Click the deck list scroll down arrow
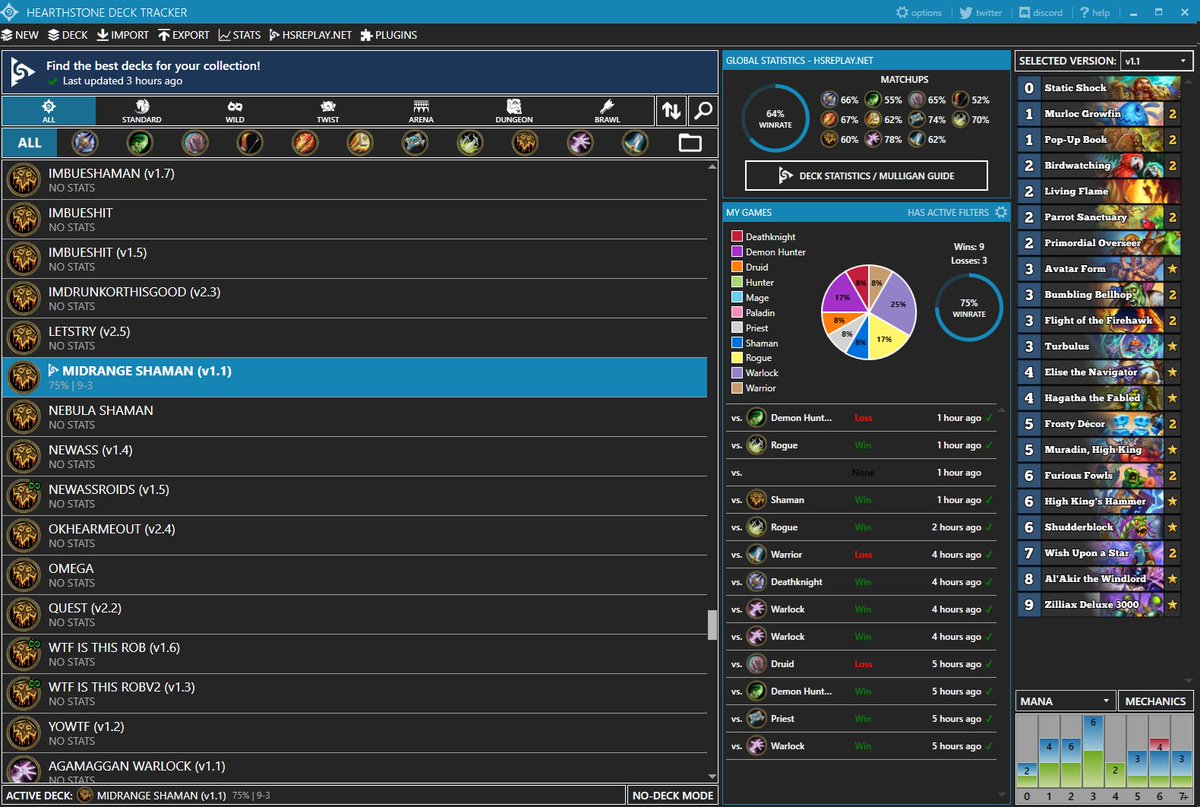The width and height of the screenshot is (1200, 807). click(x=713, y=776)
